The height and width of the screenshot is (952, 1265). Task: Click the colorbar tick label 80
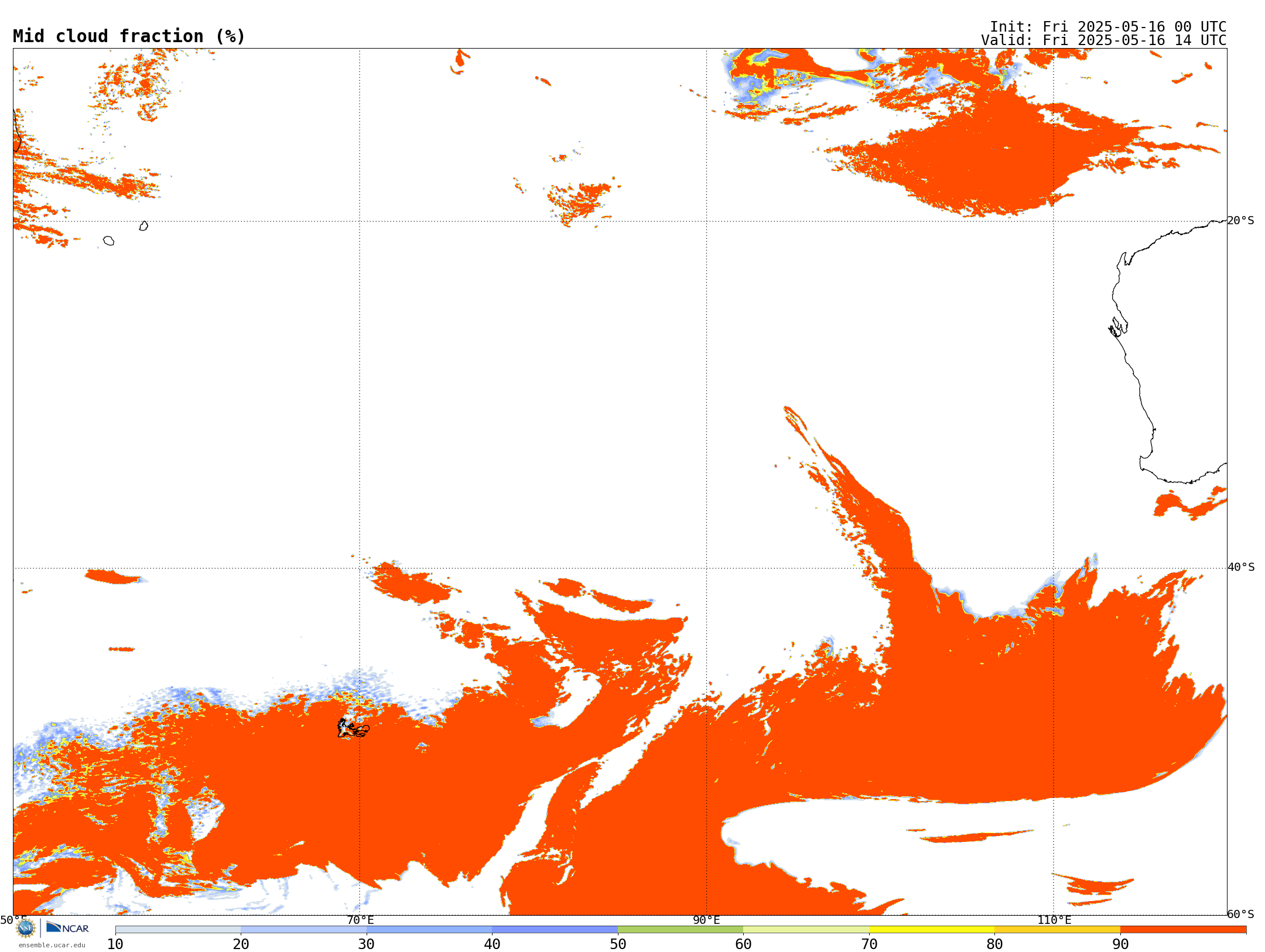tap(994, 944)
